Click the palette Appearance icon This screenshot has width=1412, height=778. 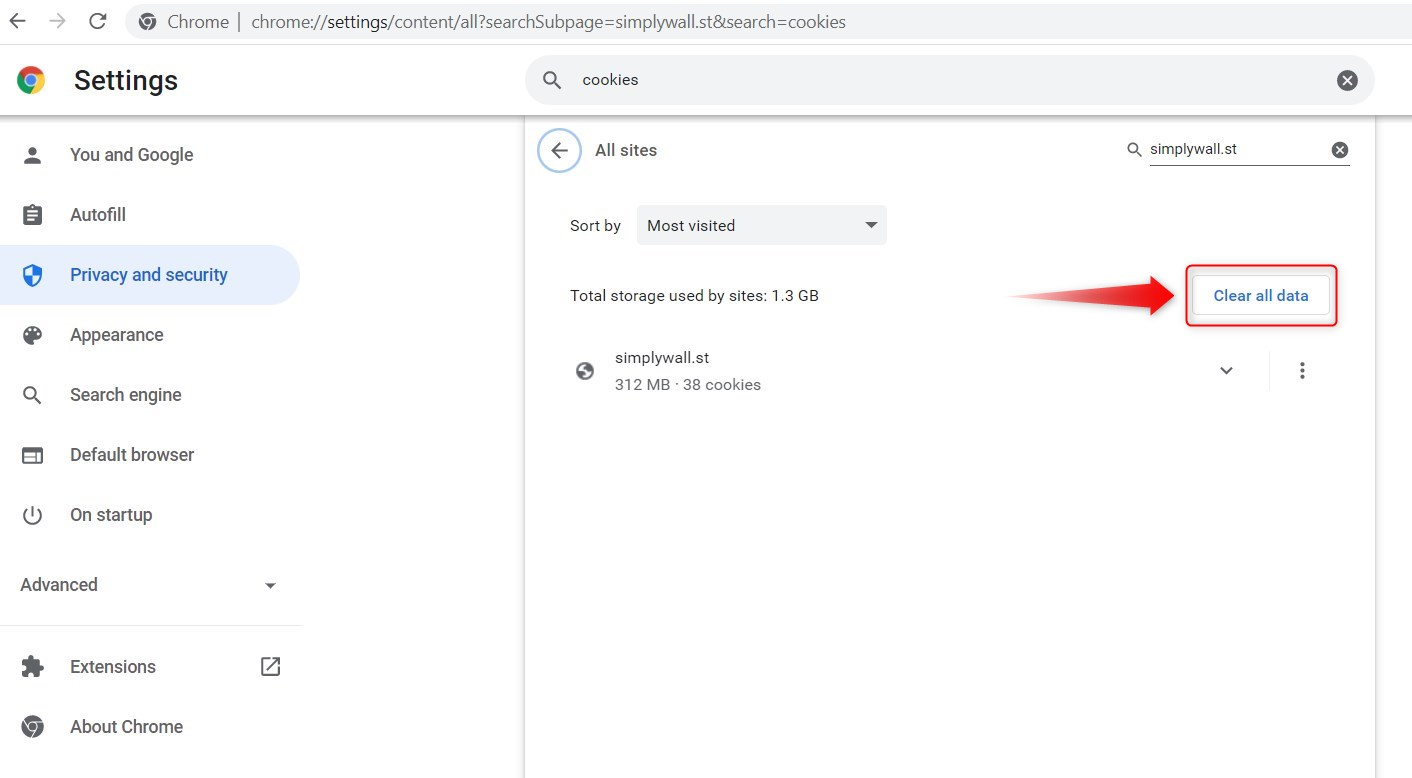coord(33,335)
